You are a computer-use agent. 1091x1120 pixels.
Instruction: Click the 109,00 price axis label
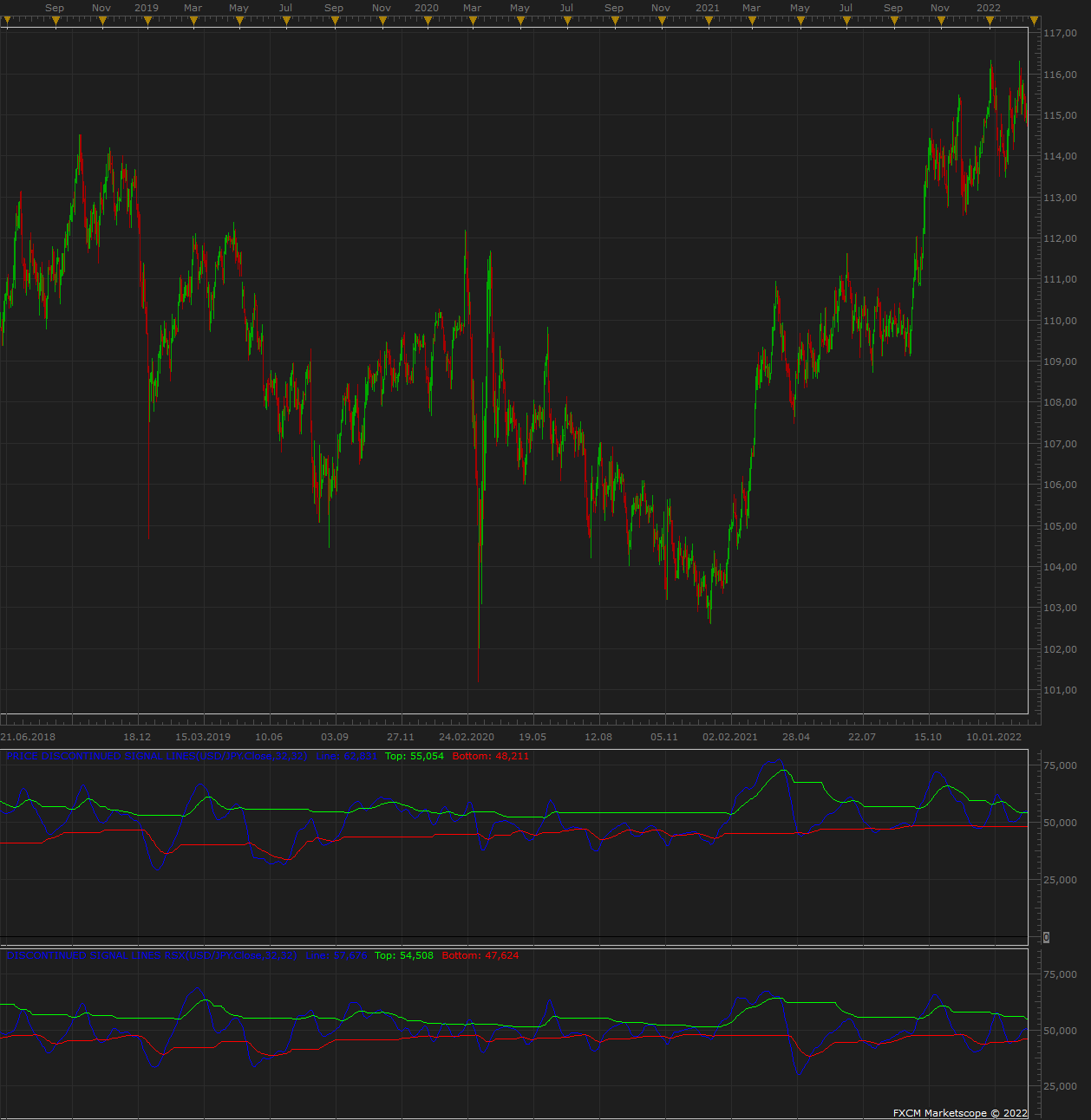click(x=1061, y=361)
